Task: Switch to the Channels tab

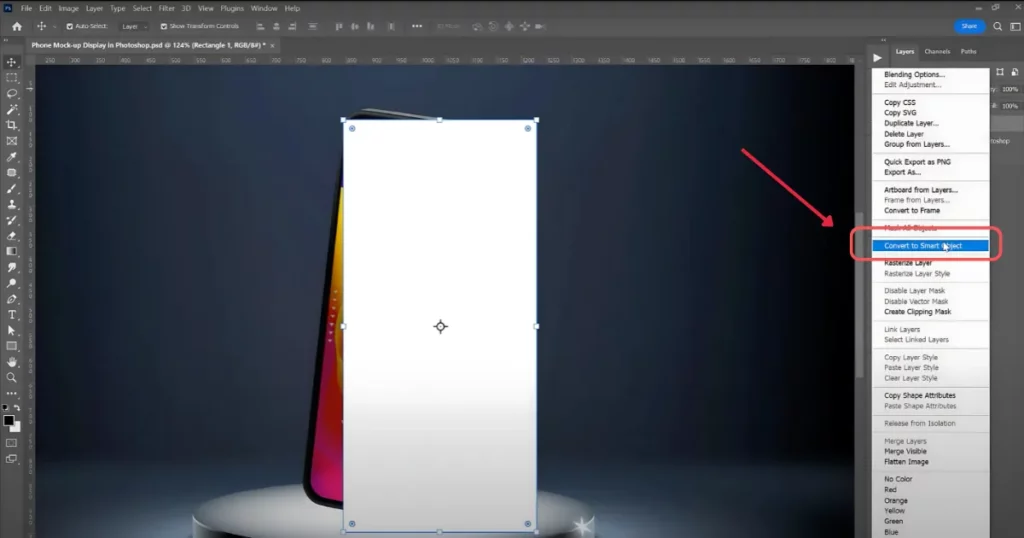Action: click(x=937, y=52)
